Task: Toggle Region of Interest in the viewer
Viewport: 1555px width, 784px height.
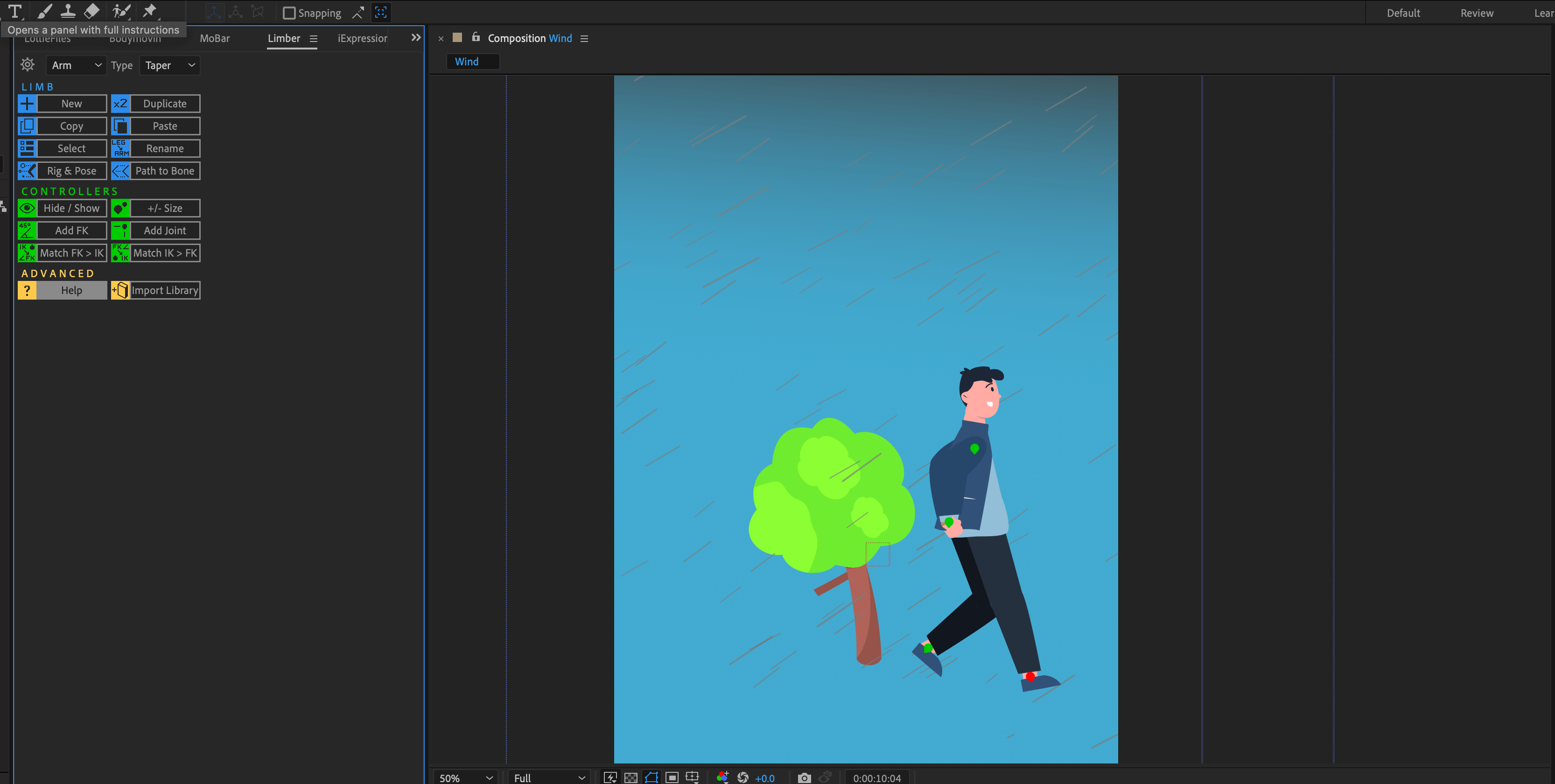Action: (672, 777)
